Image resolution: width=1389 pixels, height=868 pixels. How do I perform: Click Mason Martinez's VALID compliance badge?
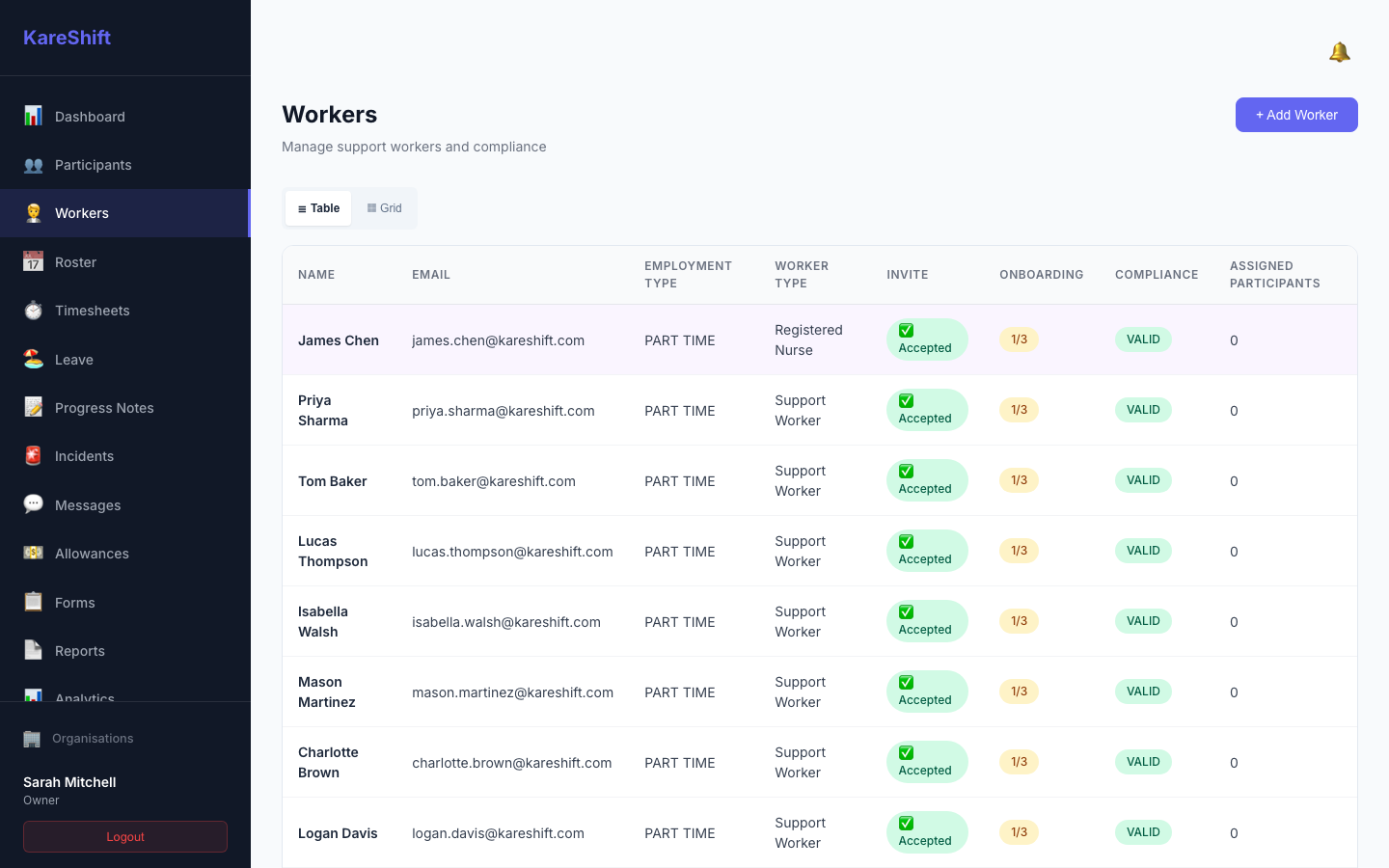point(1143,692)
